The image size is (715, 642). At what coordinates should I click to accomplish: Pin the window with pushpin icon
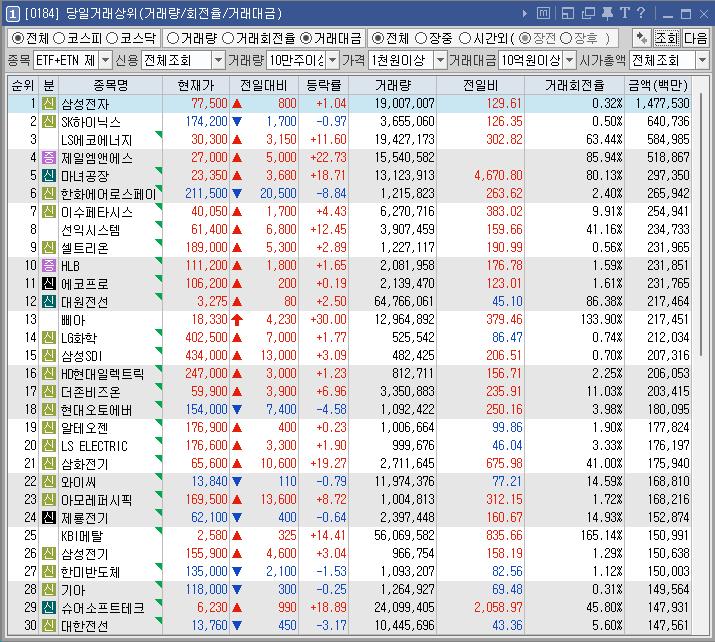click(607, 13)
